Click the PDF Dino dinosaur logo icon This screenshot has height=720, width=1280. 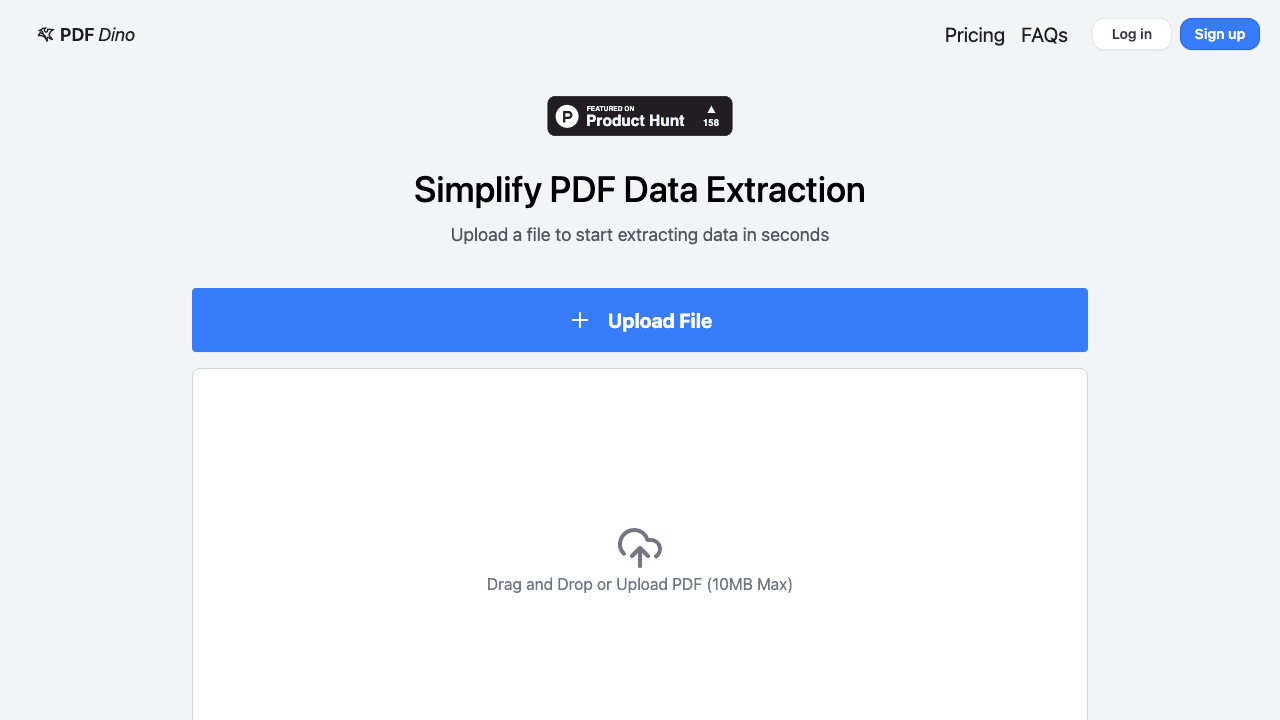click(45, 35)
